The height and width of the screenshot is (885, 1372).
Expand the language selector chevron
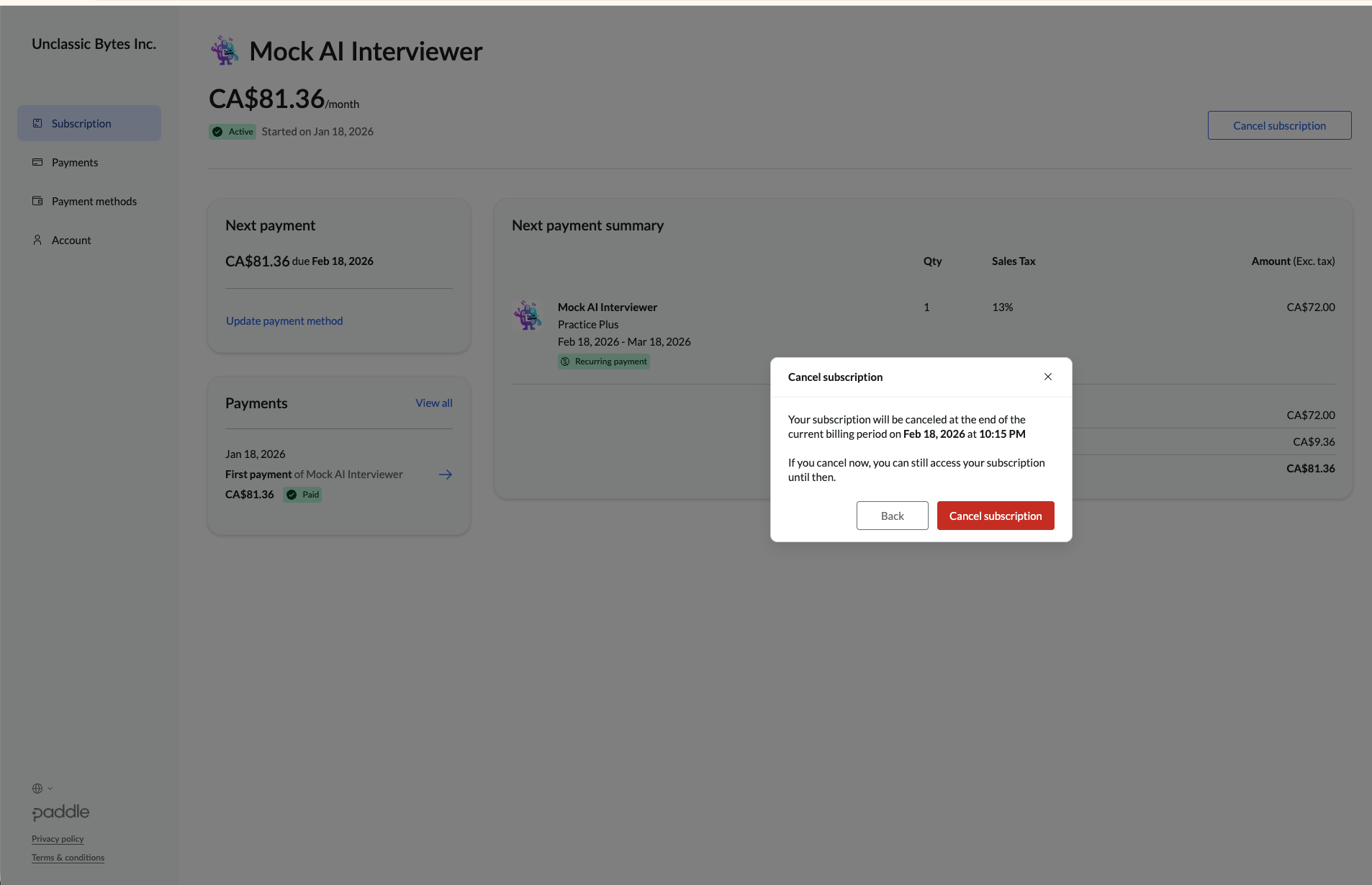[50, 789]
